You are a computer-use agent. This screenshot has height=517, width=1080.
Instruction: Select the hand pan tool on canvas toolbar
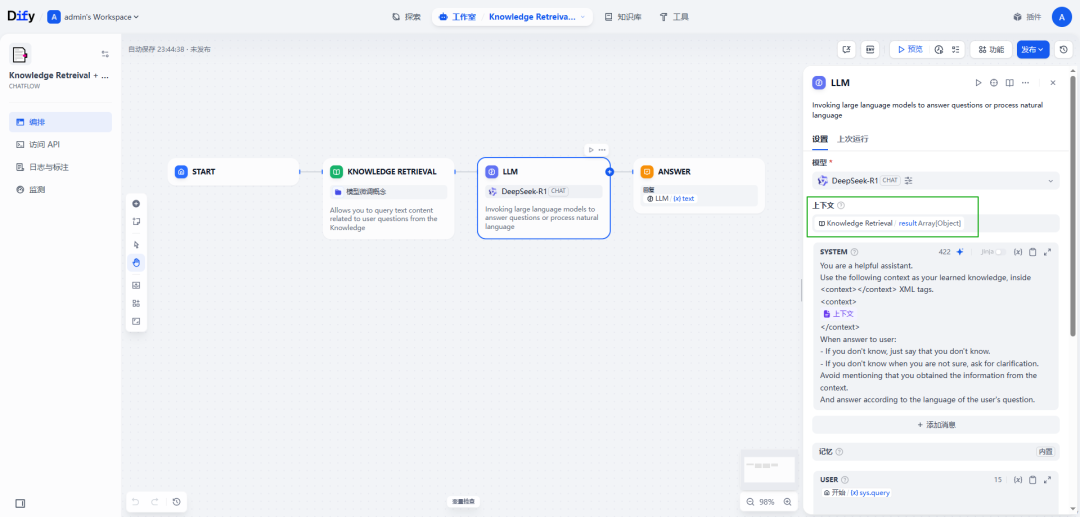click(136, 263)
